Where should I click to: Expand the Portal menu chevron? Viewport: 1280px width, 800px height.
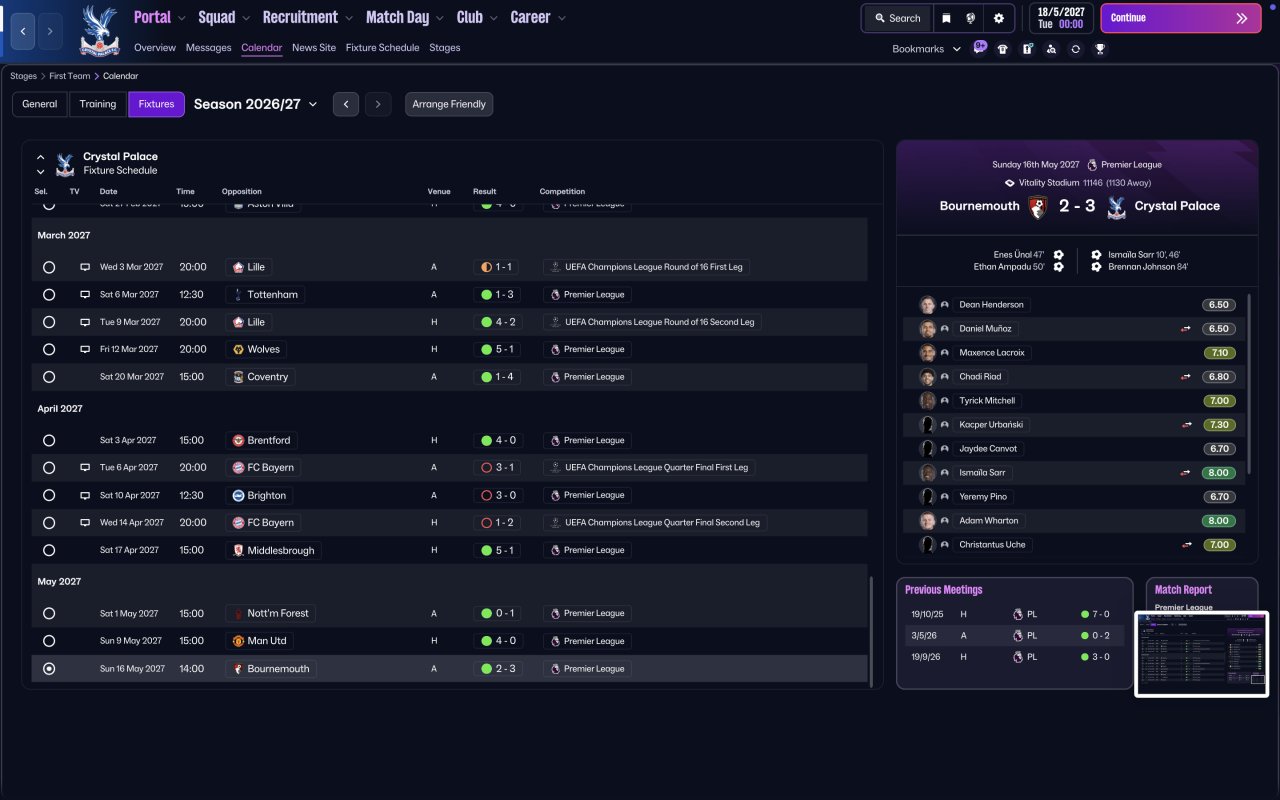(181, 18)
